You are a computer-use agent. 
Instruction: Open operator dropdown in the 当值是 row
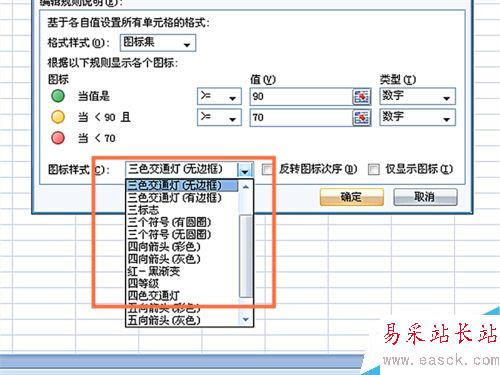[219, 97]
